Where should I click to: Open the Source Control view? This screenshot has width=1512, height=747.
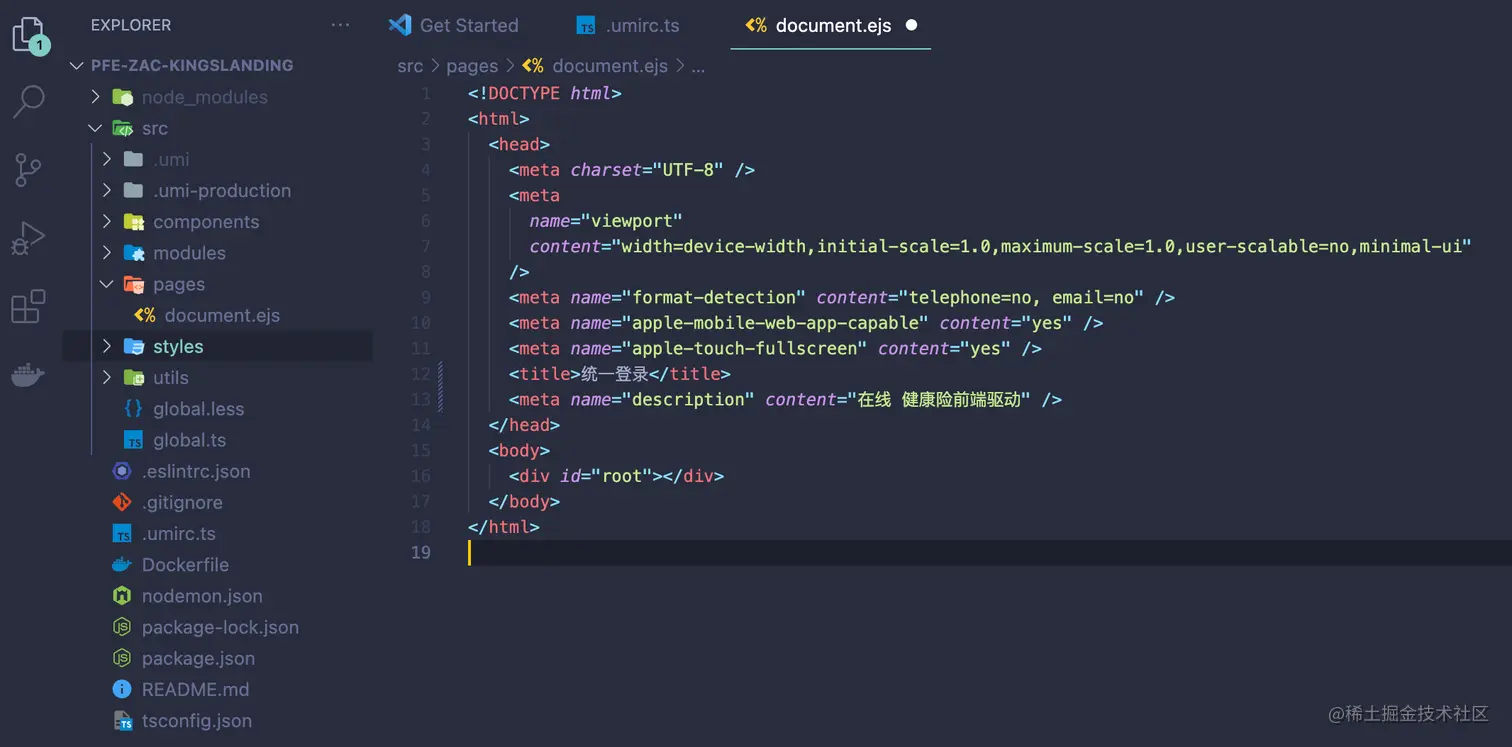click(28, 171)
